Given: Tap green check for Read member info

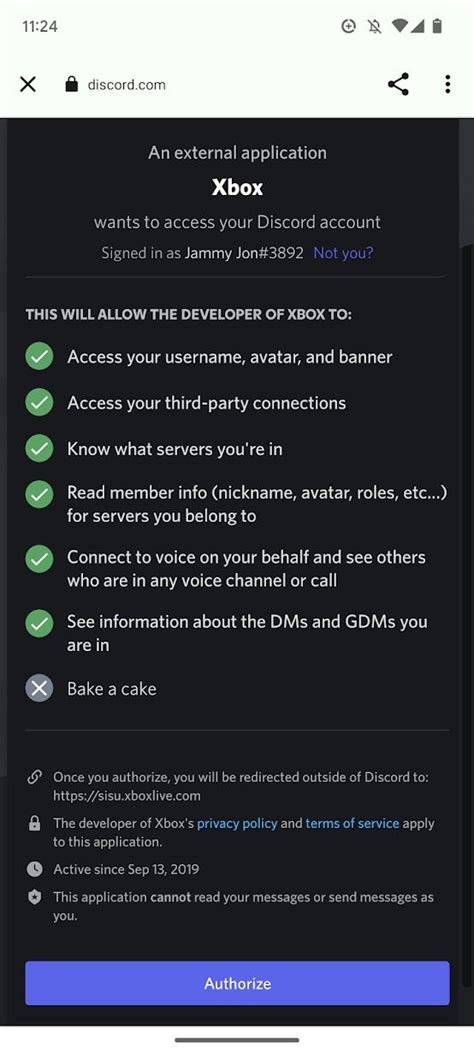Looking at the screenshot, I should [x=40, y=495].
